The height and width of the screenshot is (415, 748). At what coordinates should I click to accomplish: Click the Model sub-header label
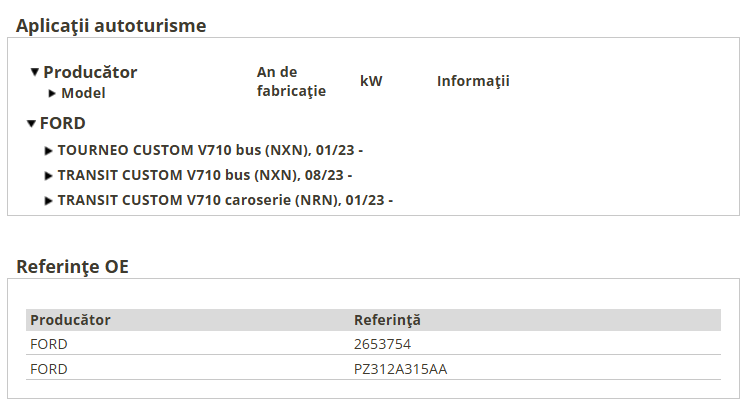pos(83,93)
